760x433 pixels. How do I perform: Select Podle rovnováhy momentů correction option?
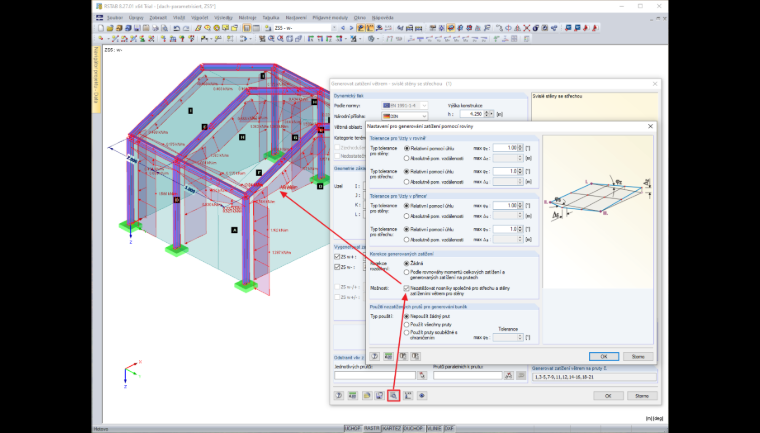point(407,272)
